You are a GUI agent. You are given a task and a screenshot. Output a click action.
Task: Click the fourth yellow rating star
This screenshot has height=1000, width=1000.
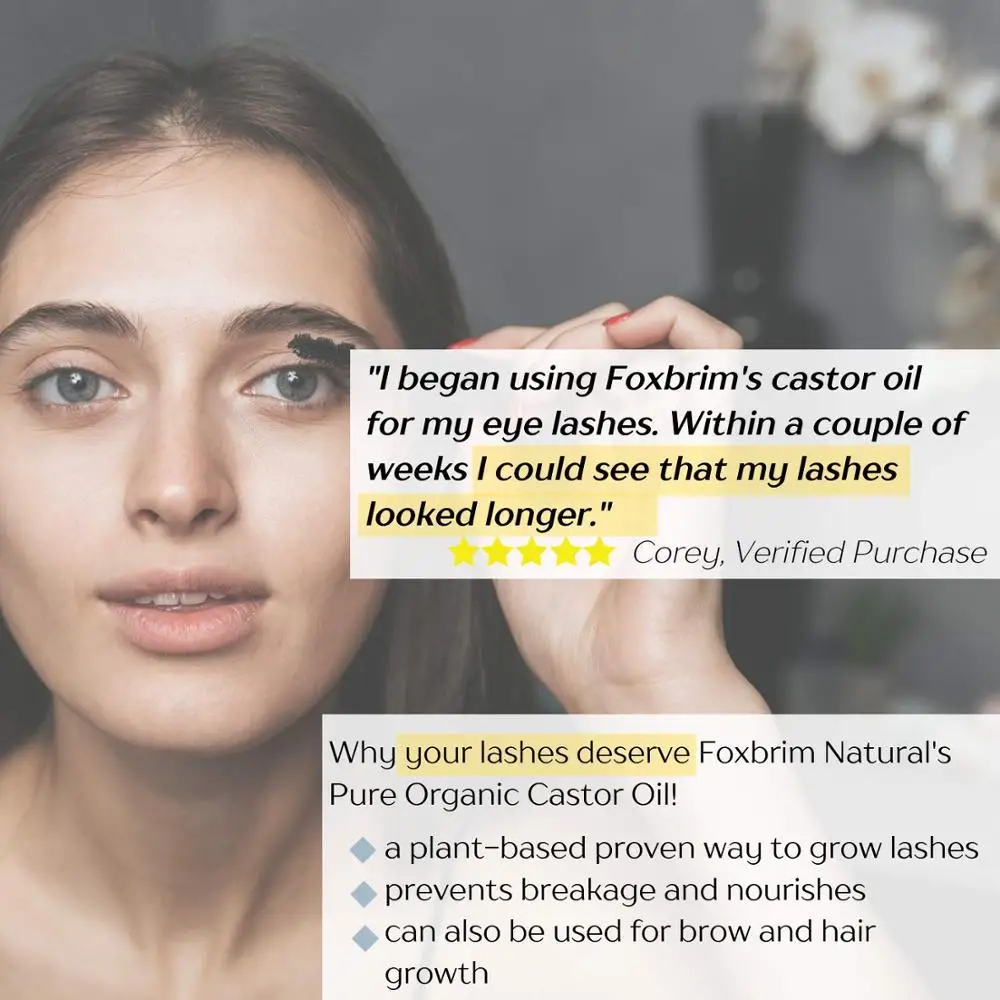pyautogui.click(x=565, y=552)
